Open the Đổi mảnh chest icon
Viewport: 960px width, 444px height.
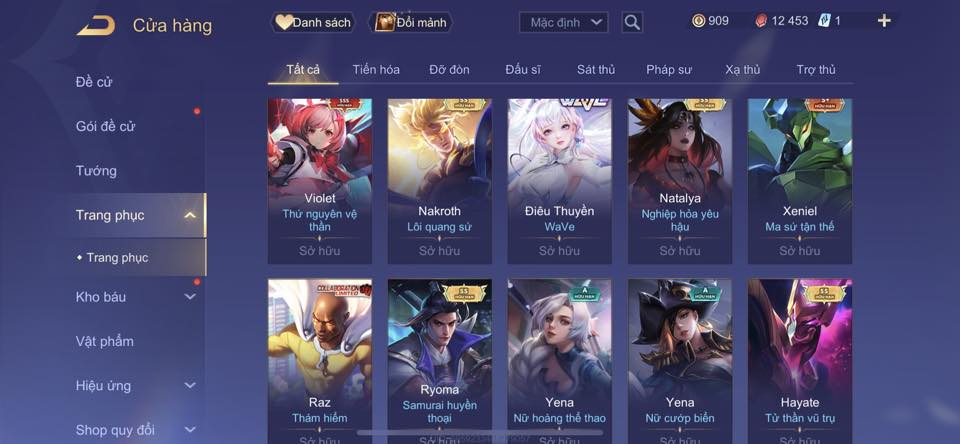coord(384,23)
